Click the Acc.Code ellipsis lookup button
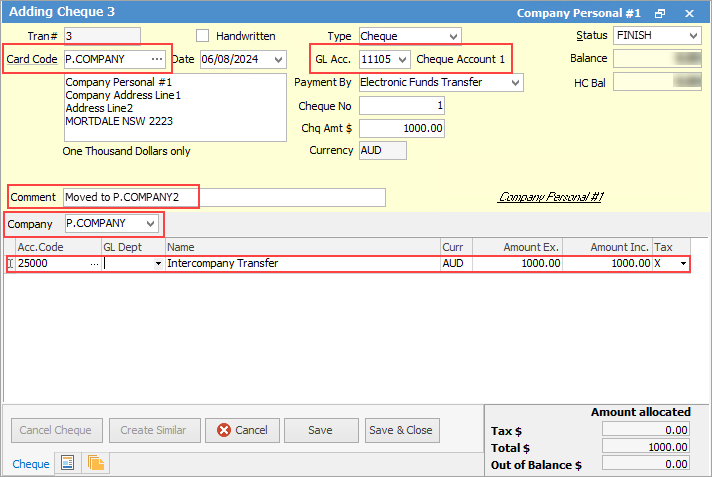The image size is (712, 477). point(95,264)
